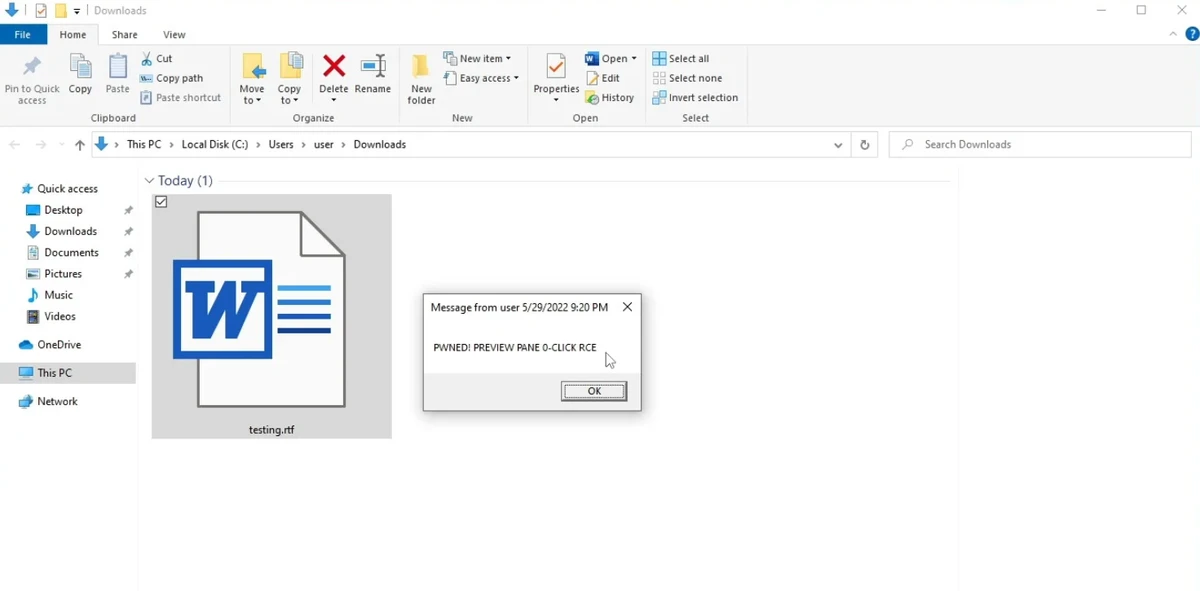Screen dimensions: 1200x591
Task: Open Documents in Quick access sidebar
Action: tap(71, 253)
